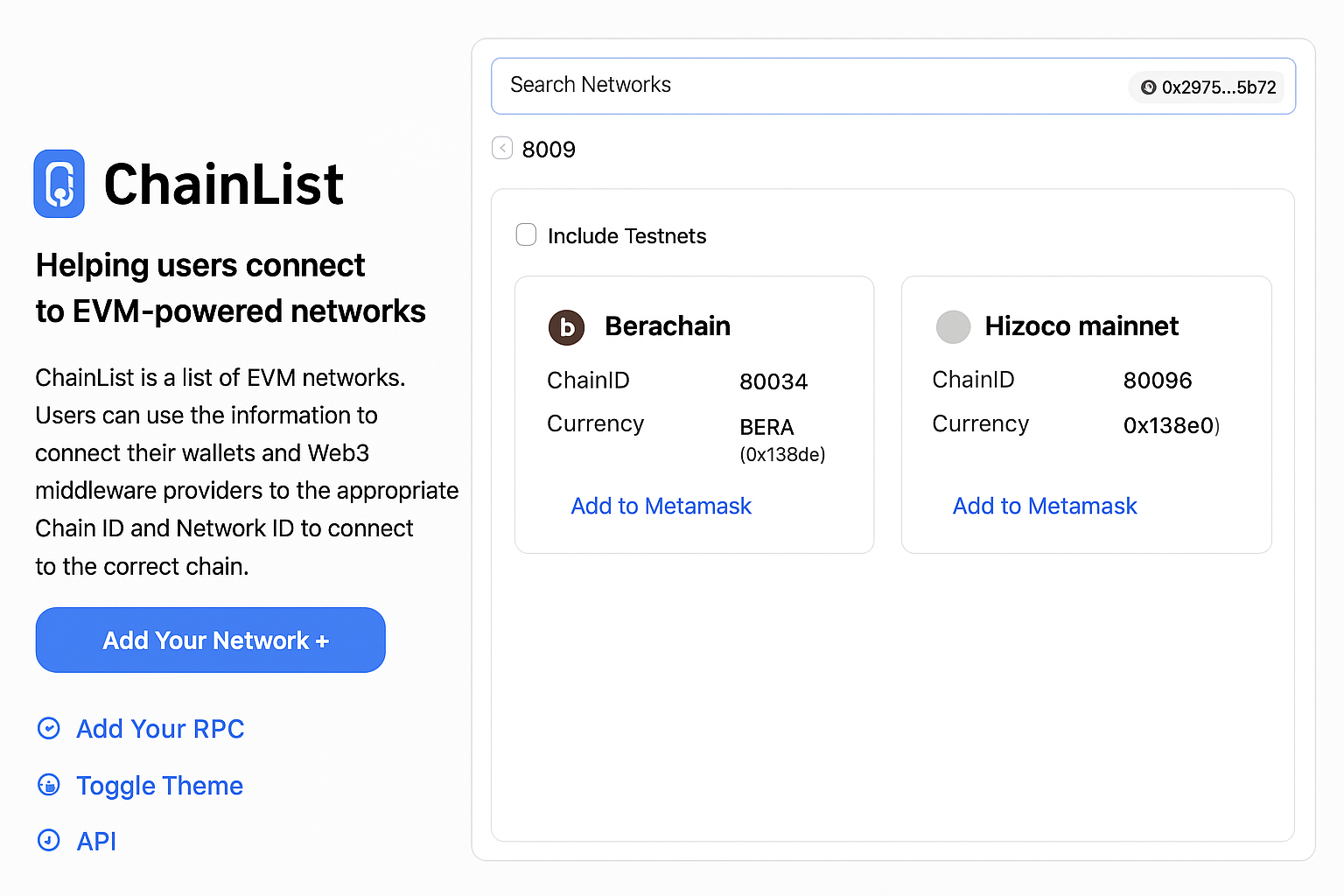Click the ChainList title text
This screenshot has width=1344, height=896.
[x=224, y=184]
